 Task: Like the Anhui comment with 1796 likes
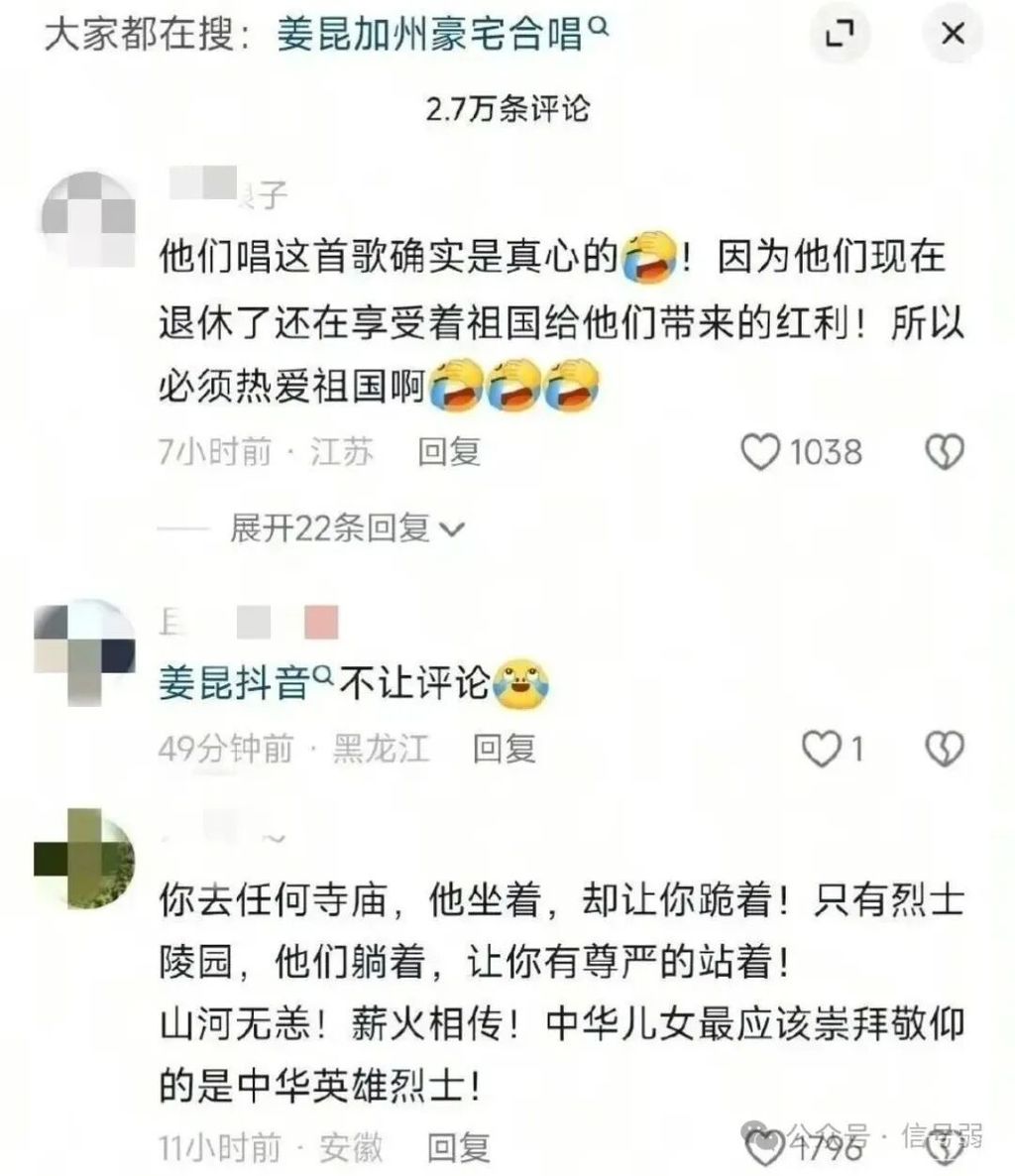[x=764, y=1147]
